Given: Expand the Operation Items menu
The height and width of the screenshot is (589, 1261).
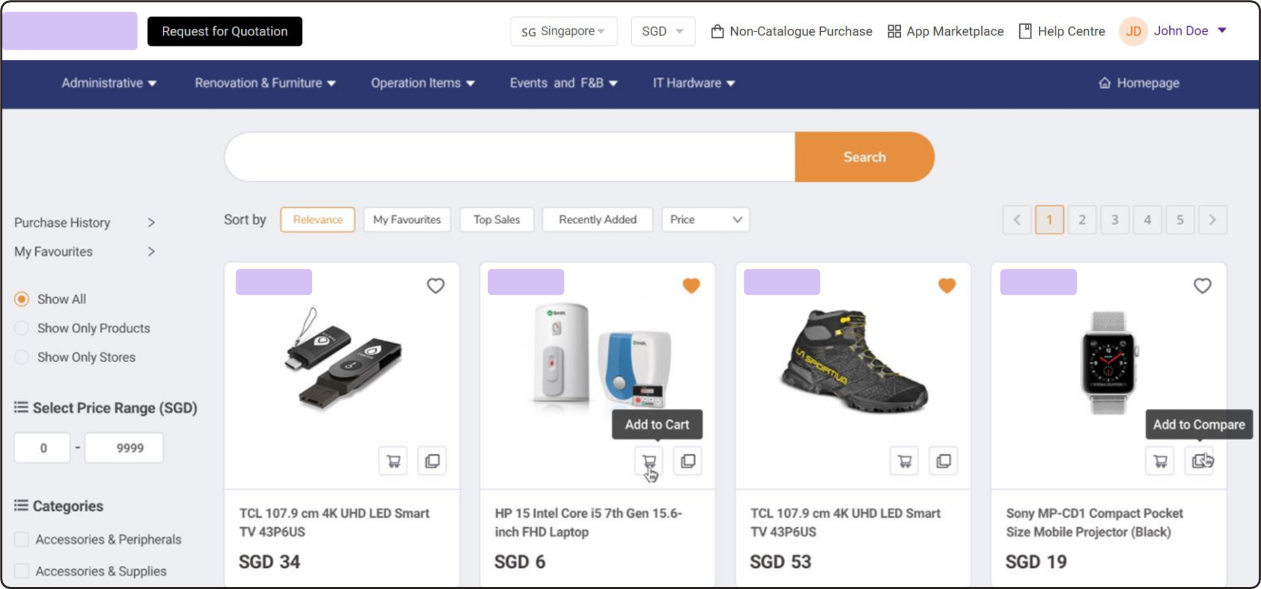Looking at the screenshot, I should pyautogui.click(x=423, y=83).
